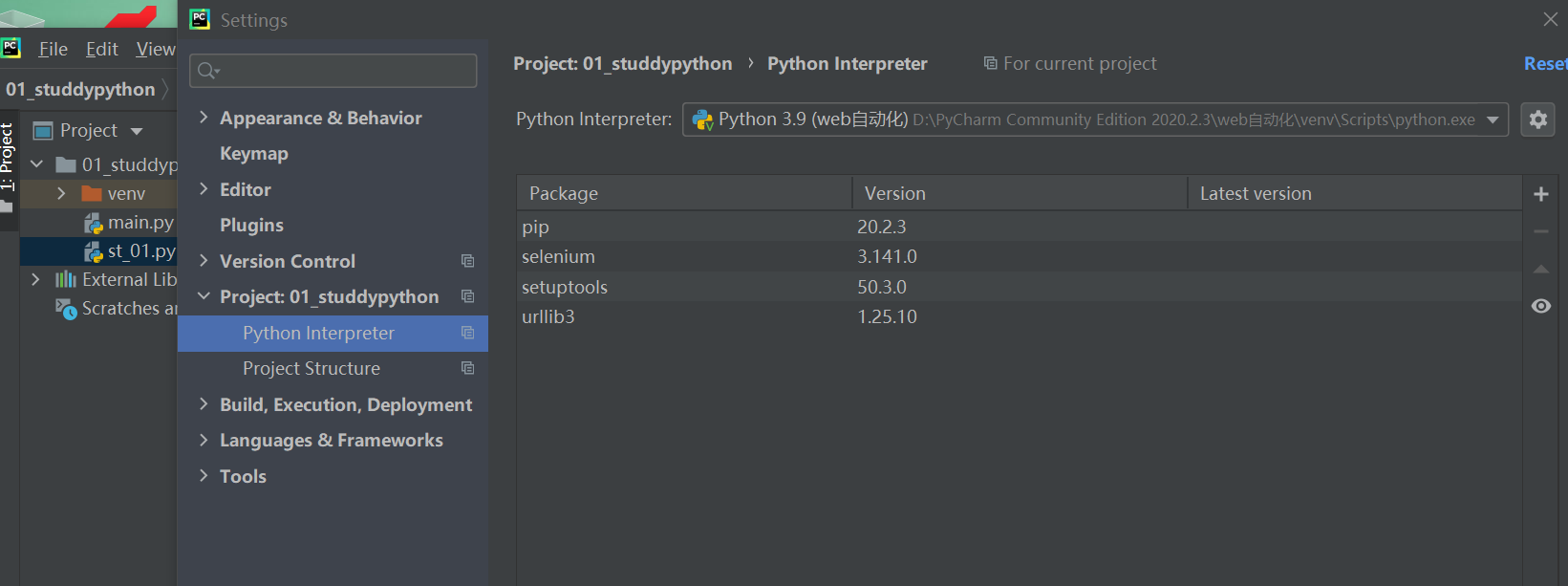Click the Reset link
The image size is (1568, 586).
(x=1544, y=63)
